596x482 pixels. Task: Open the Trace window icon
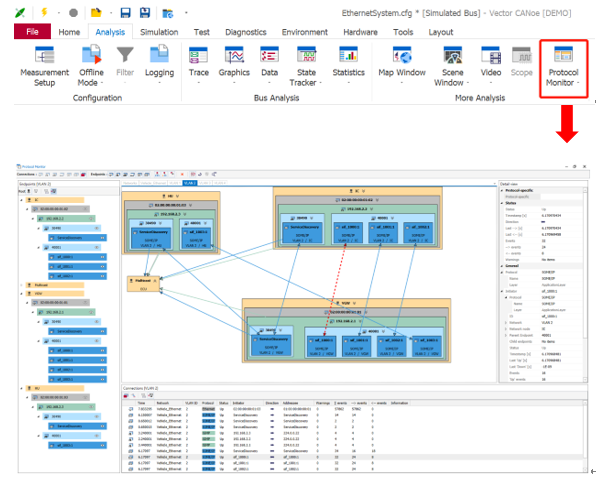tap(198, 55)
